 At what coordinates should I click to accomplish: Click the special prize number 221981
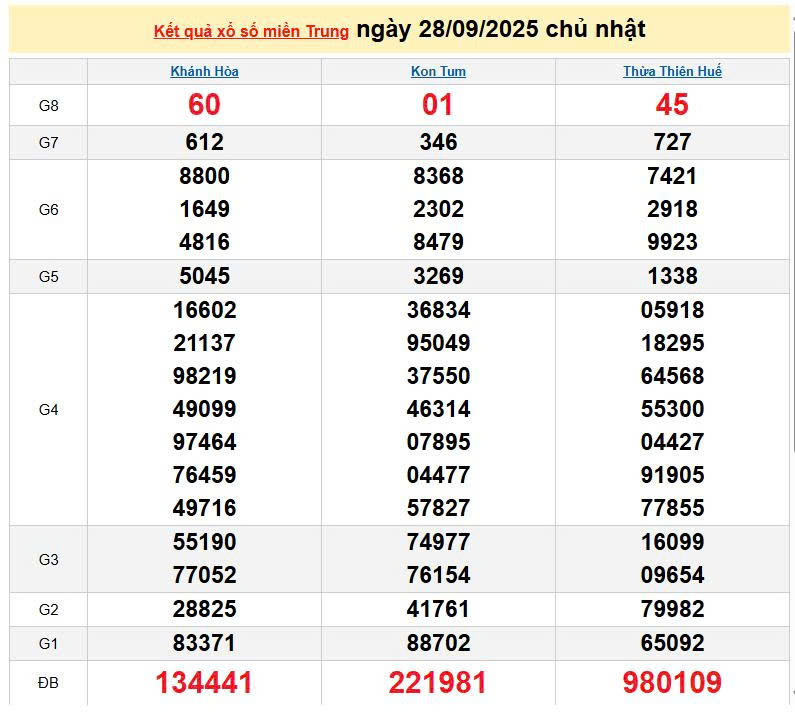[438, 682]
